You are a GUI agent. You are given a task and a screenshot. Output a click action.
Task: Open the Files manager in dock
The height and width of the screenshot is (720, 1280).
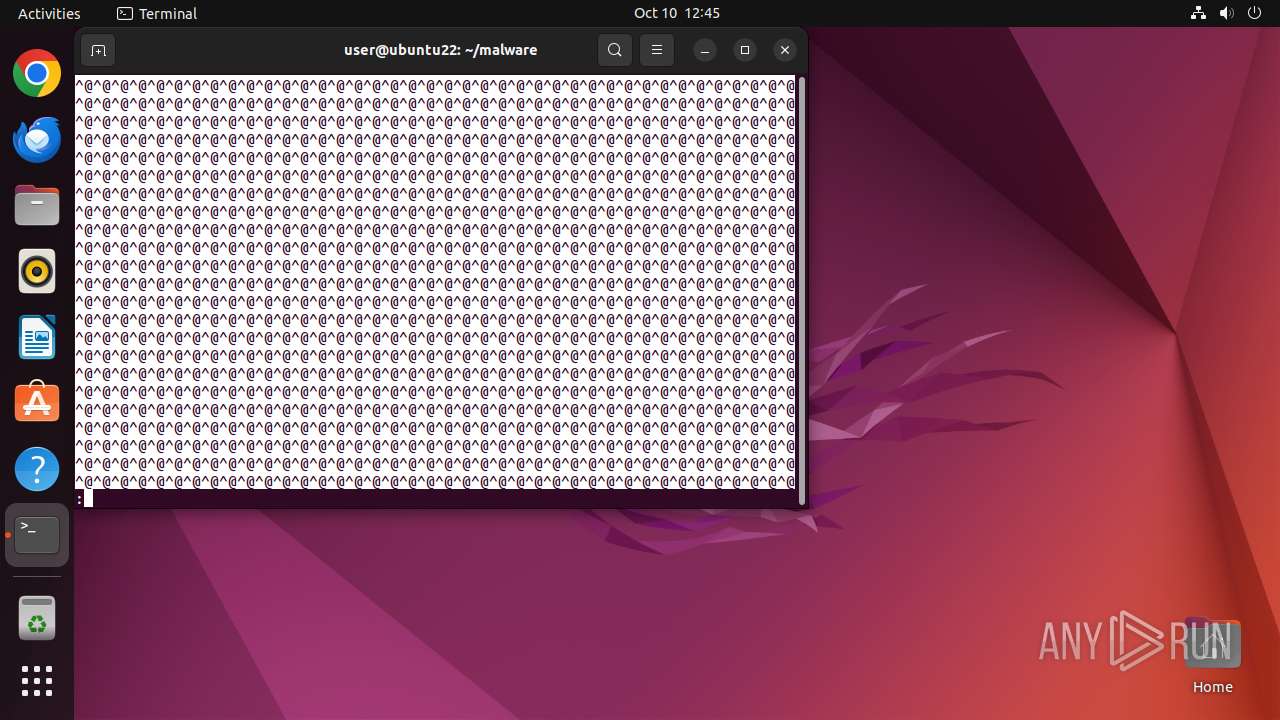pyautogui.click(x=37, y=205)
